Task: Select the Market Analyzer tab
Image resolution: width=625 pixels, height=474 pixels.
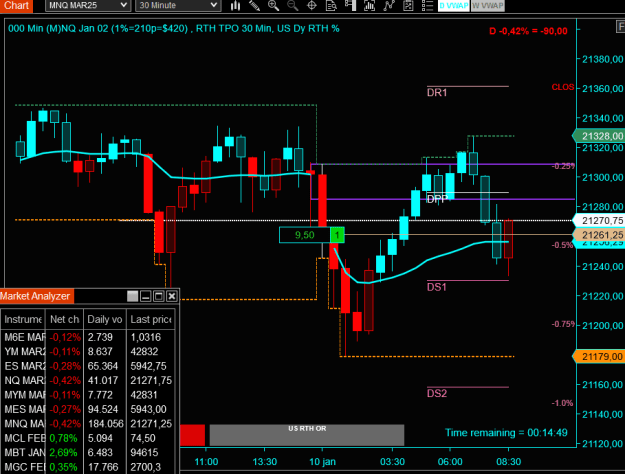Action: coord(36,296)
